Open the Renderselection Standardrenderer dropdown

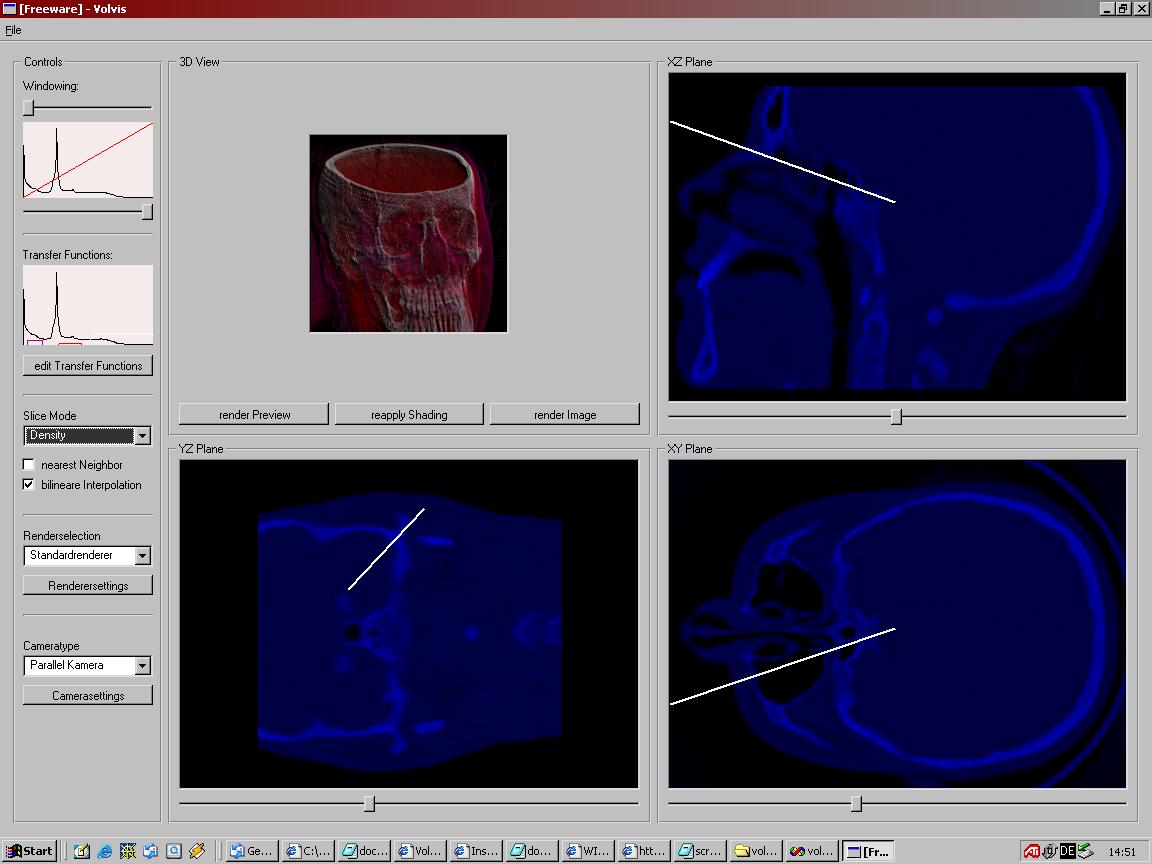142,556
